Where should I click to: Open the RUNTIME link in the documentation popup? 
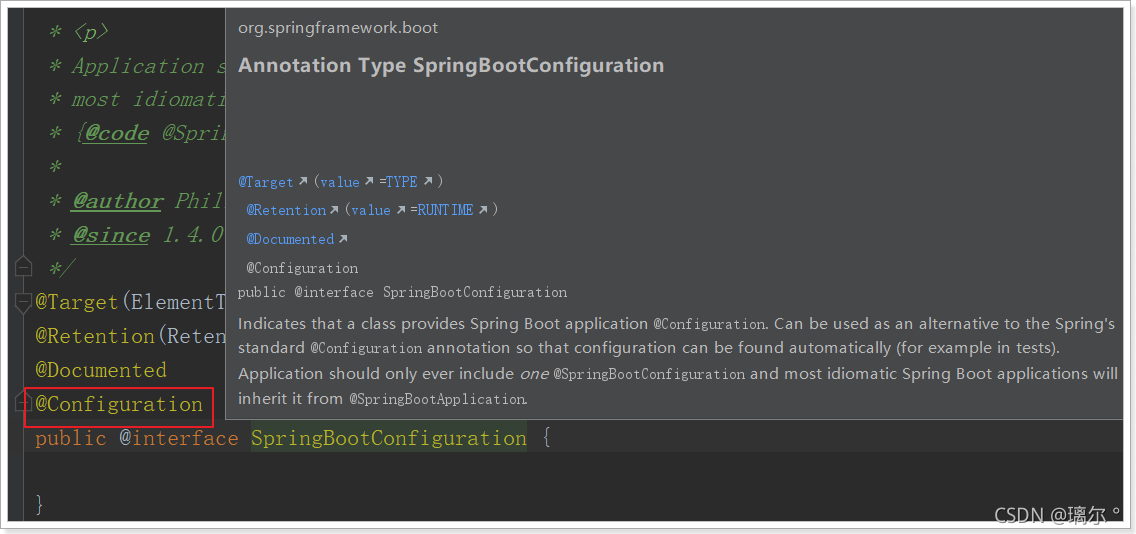tap(445, 210)
